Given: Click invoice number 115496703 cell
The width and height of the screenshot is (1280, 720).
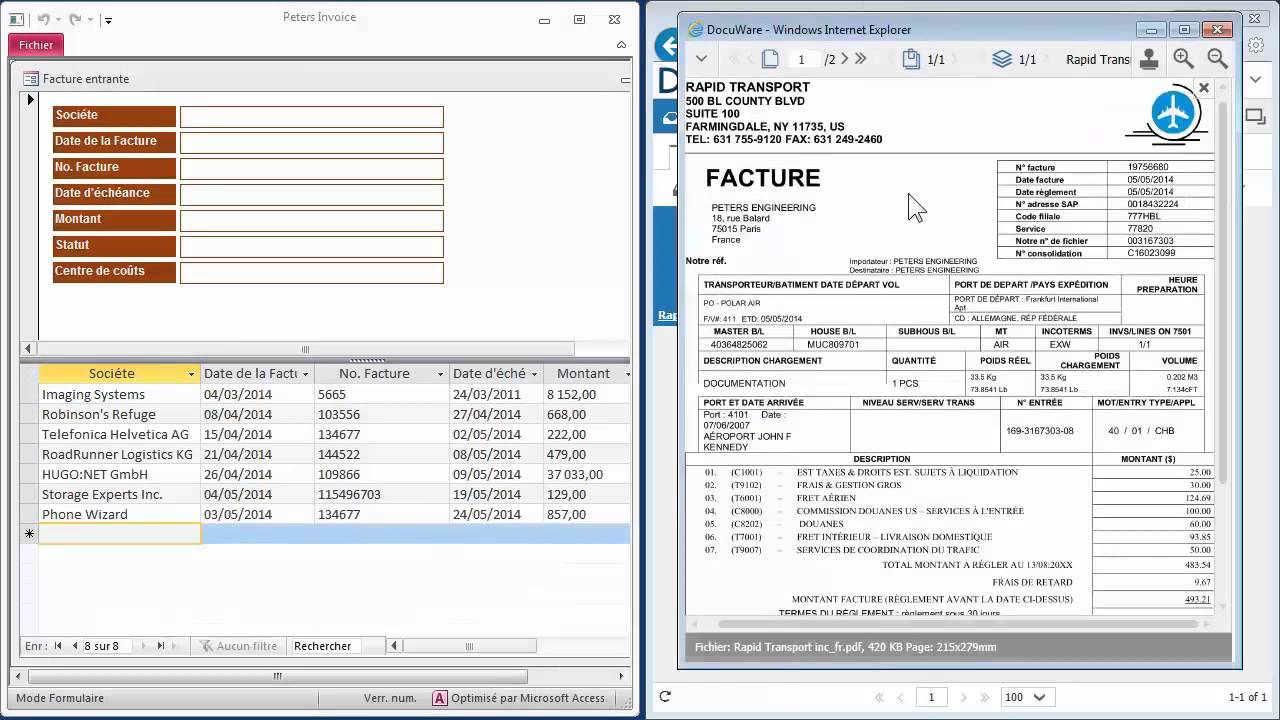Looking at the screenshot, I should click(381, 494).
